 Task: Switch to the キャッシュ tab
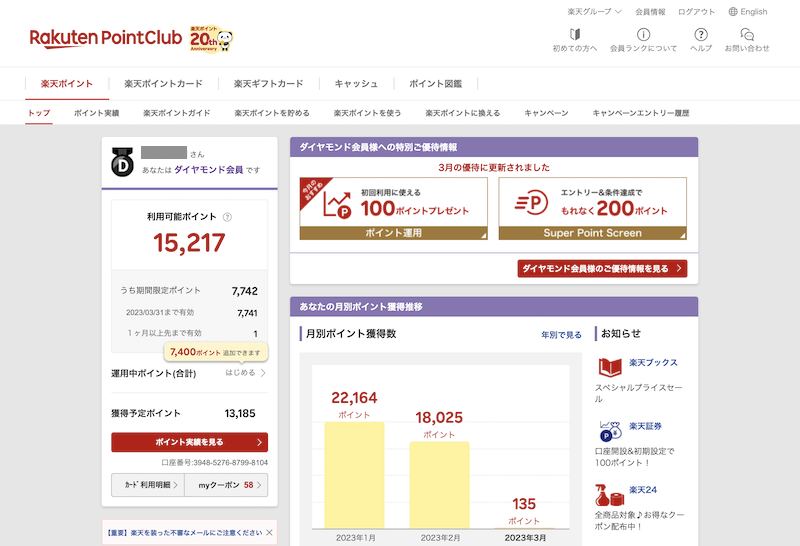356,84
